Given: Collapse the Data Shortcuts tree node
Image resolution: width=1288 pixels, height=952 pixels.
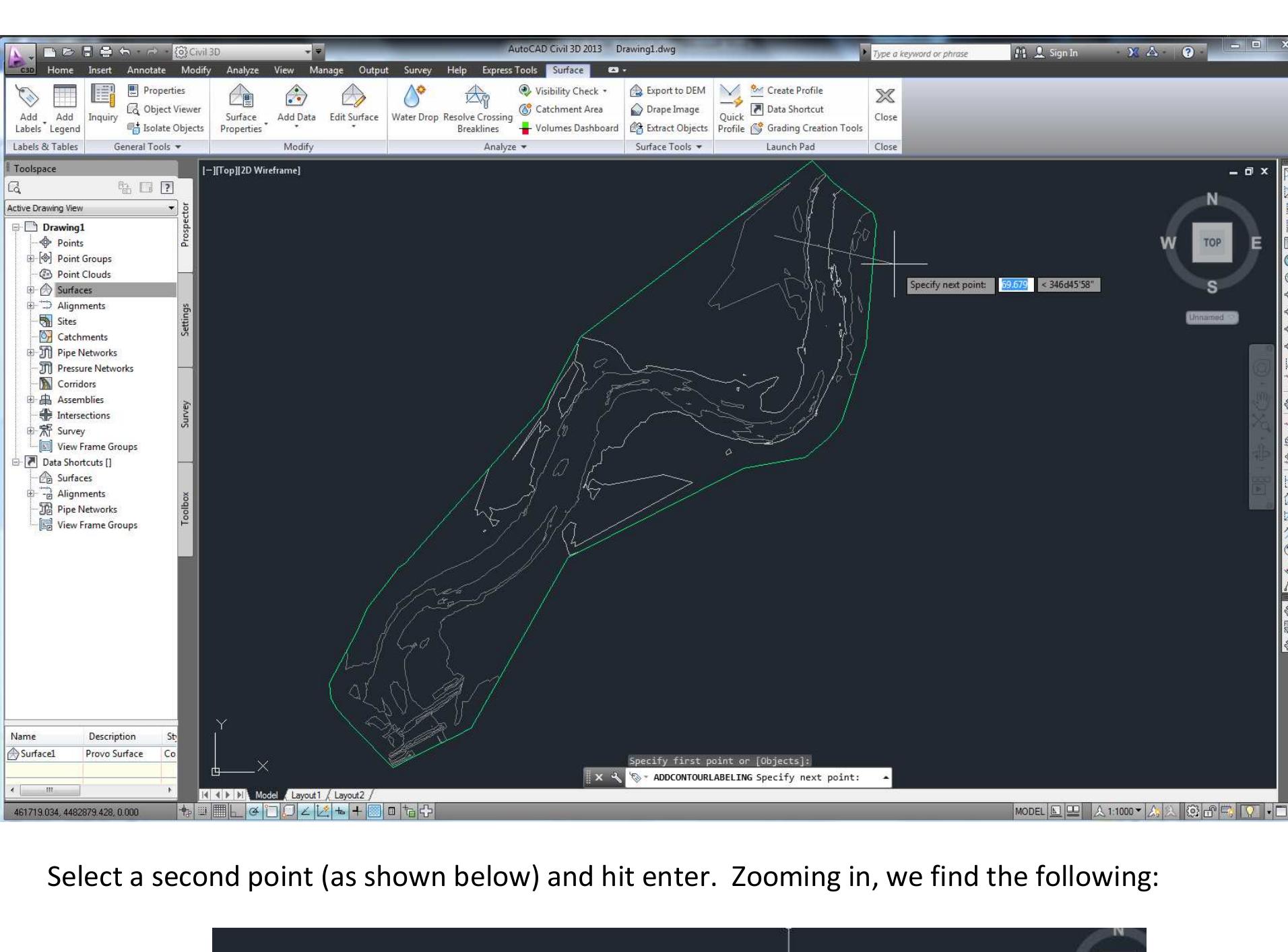Looking at the screenshot, I should click(15, 462).
